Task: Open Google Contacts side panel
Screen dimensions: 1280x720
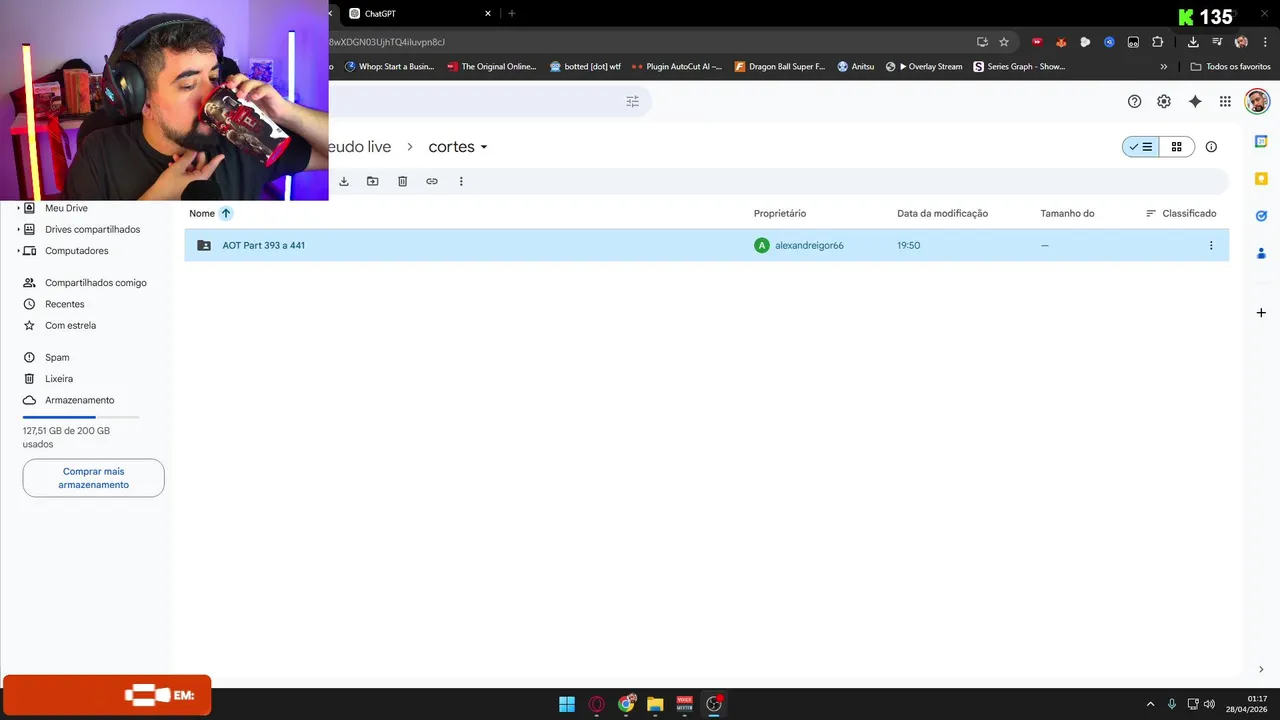Action: click(x=1261, y=253)
